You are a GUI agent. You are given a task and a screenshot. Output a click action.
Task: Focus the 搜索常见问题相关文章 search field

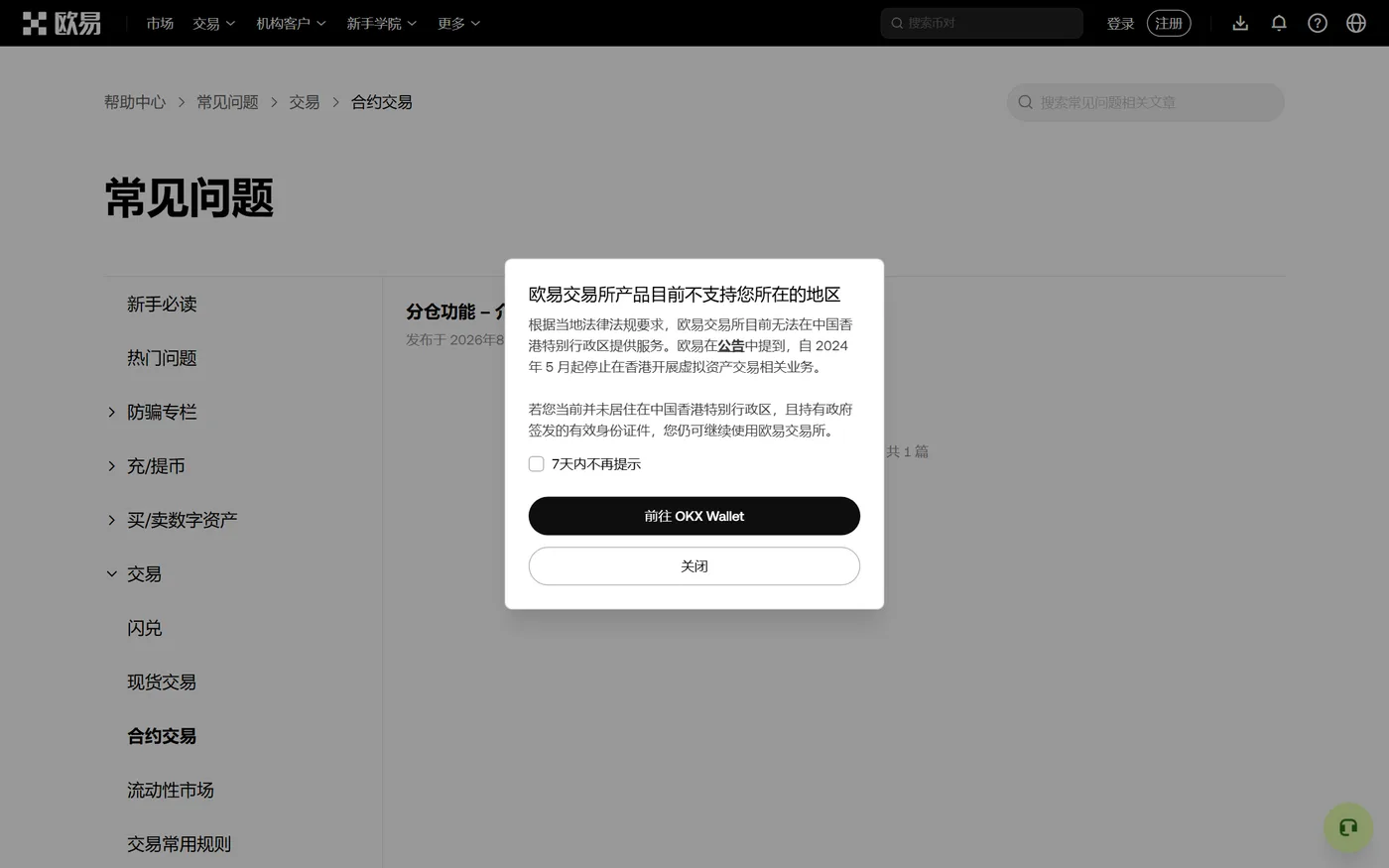[x=1146, y=102]
